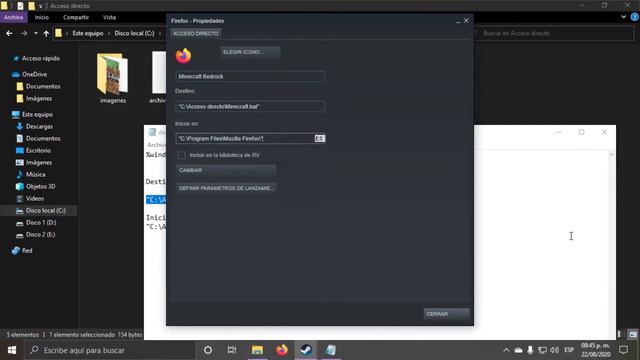Maximize the Notepad window behind
The image size is (640, 360).
coord(581,132)
